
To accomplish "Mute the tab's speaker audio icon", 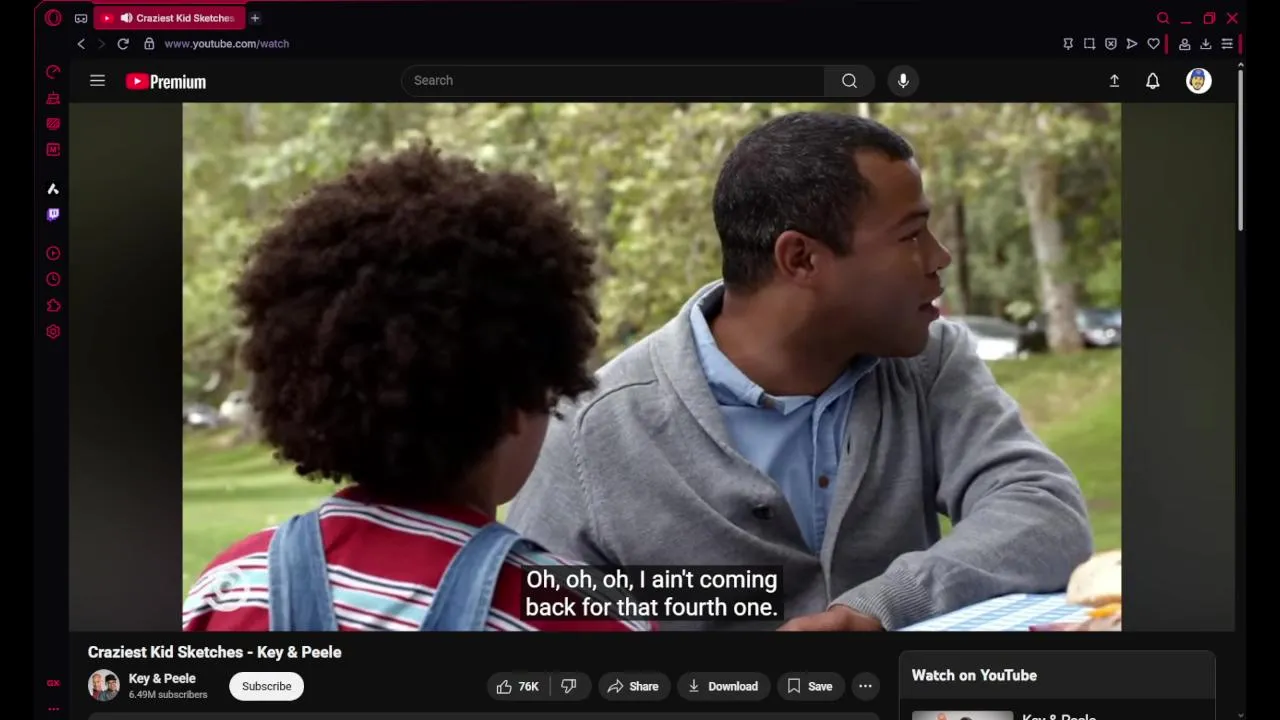I will [126, 18].
